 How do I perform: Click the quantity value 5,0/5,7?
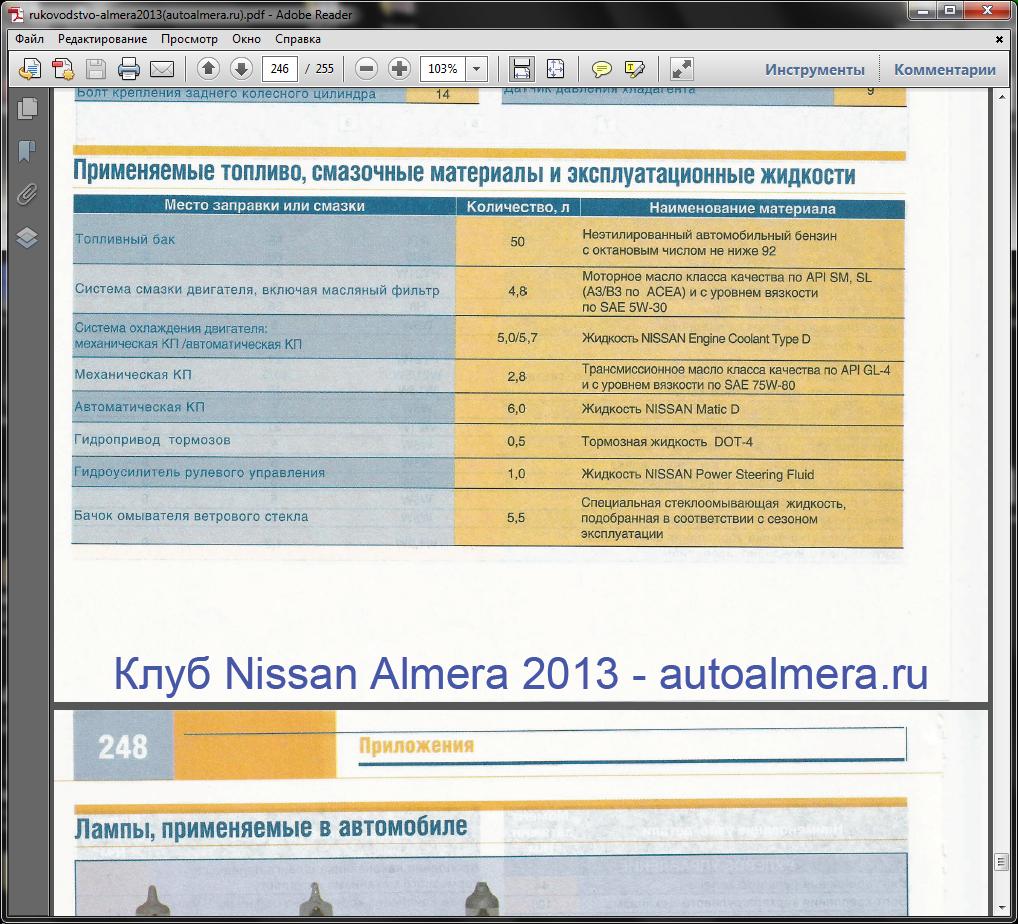tap(517, 338)
